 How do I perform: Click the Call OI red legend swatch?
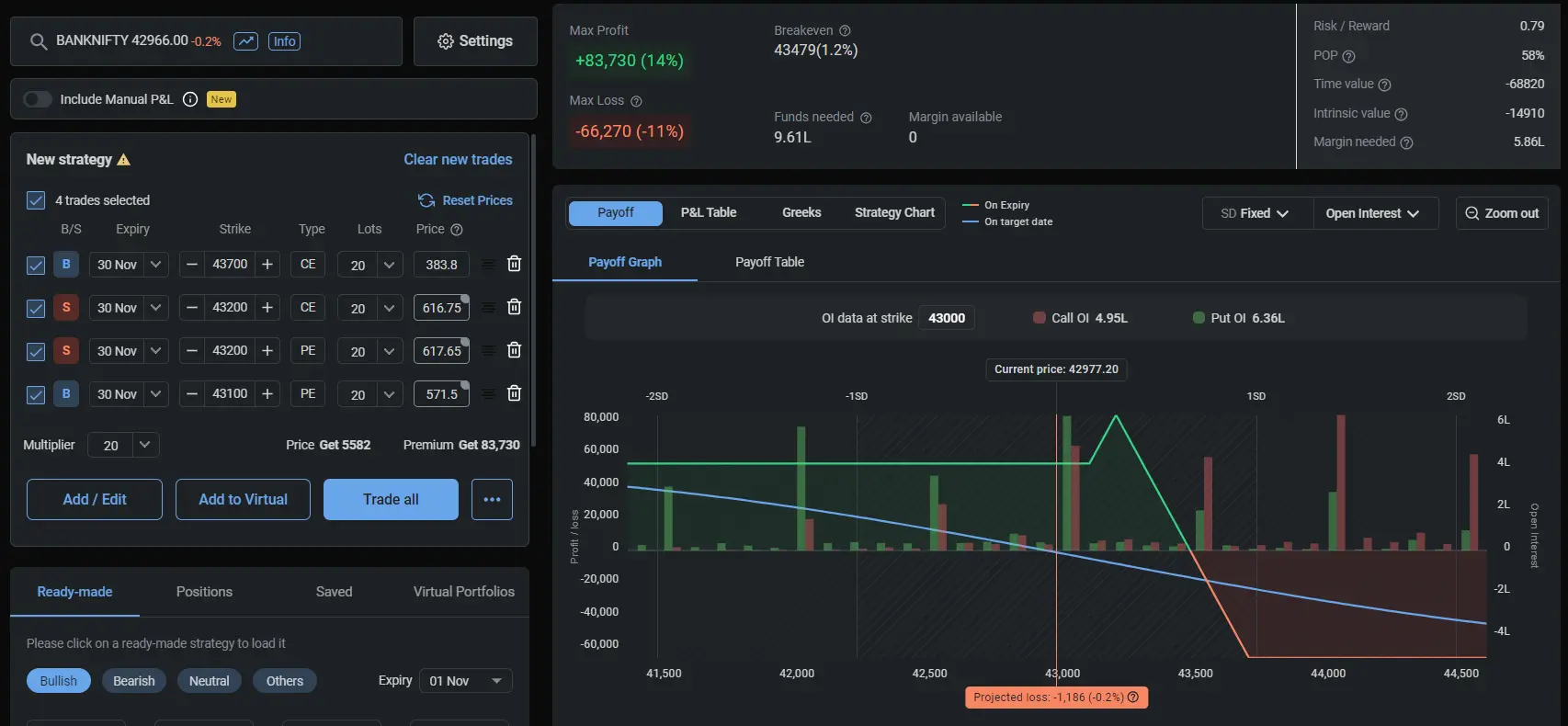(x=1040, y=318)
